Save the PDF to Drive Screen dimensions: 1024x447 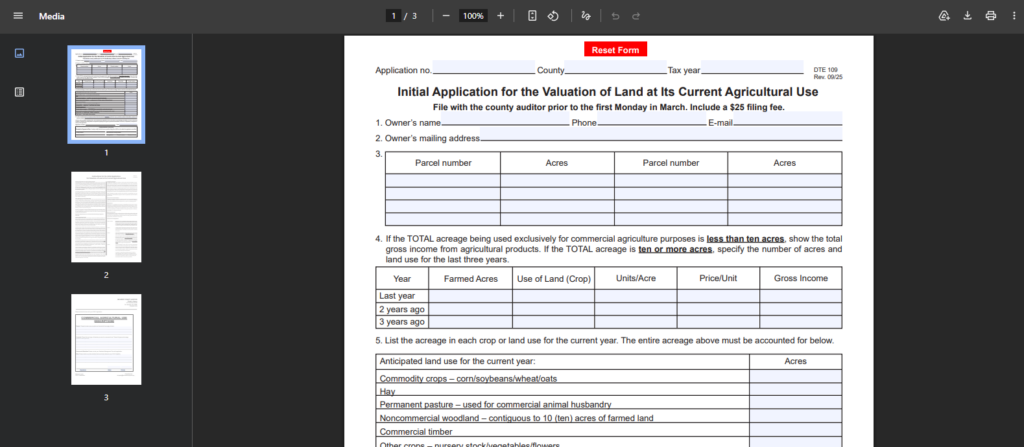pyautogui.click(x=943, y=16)
